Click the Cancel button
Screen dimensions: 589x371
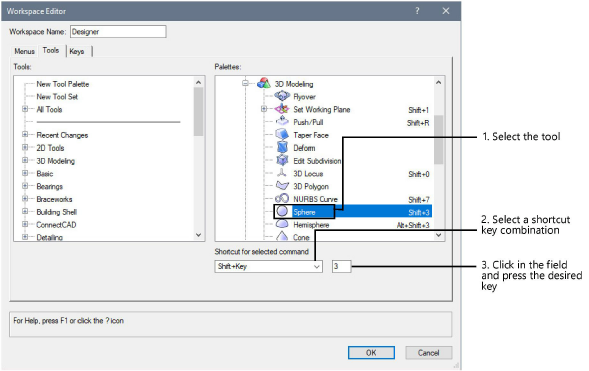428,352
